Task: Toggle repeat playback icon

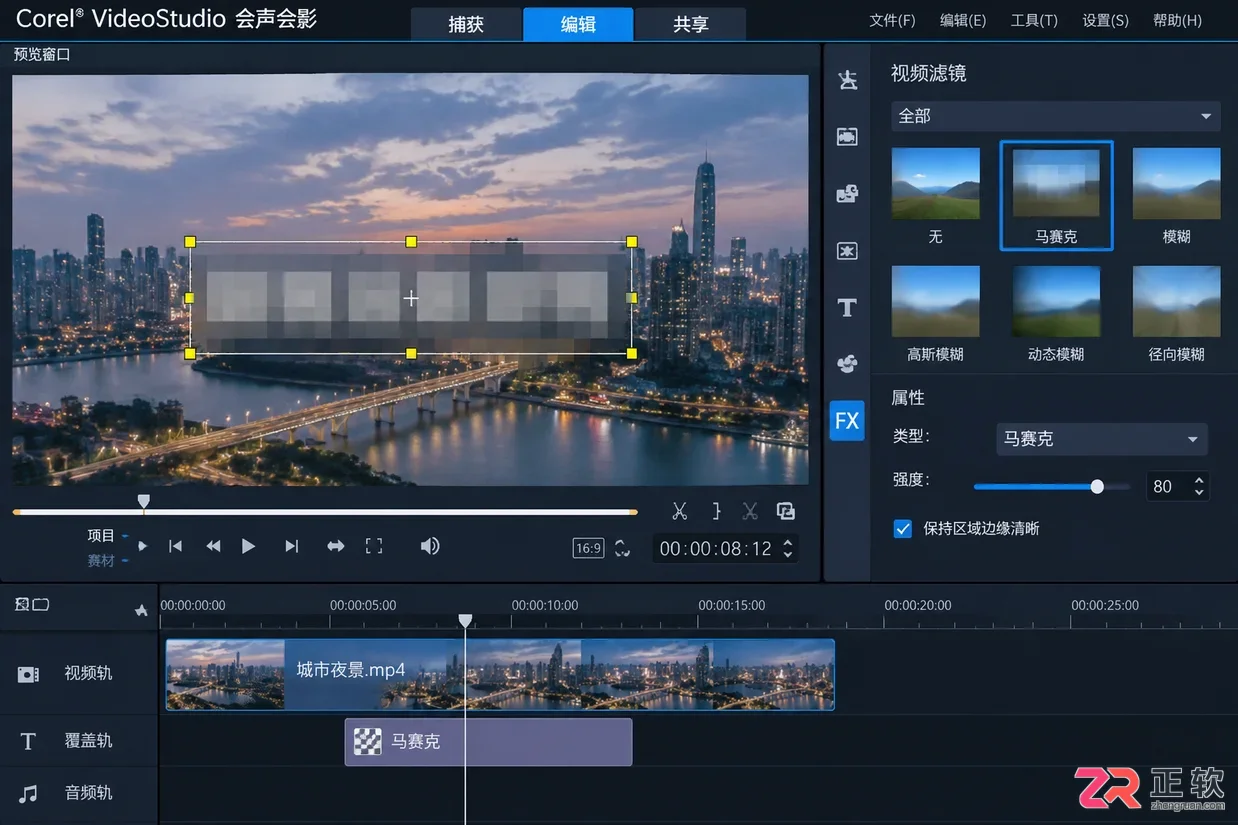Action: [336, 546]
